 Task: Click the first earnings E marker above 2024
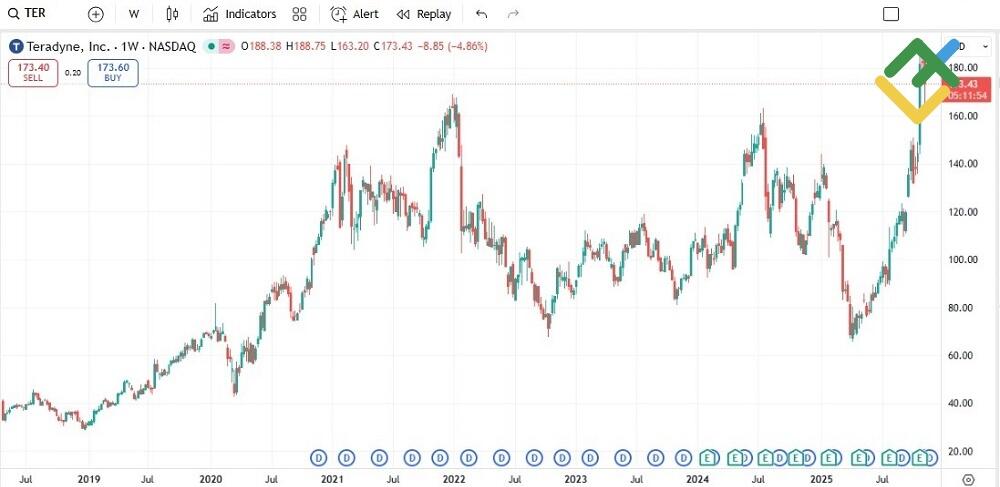[707, 457]
